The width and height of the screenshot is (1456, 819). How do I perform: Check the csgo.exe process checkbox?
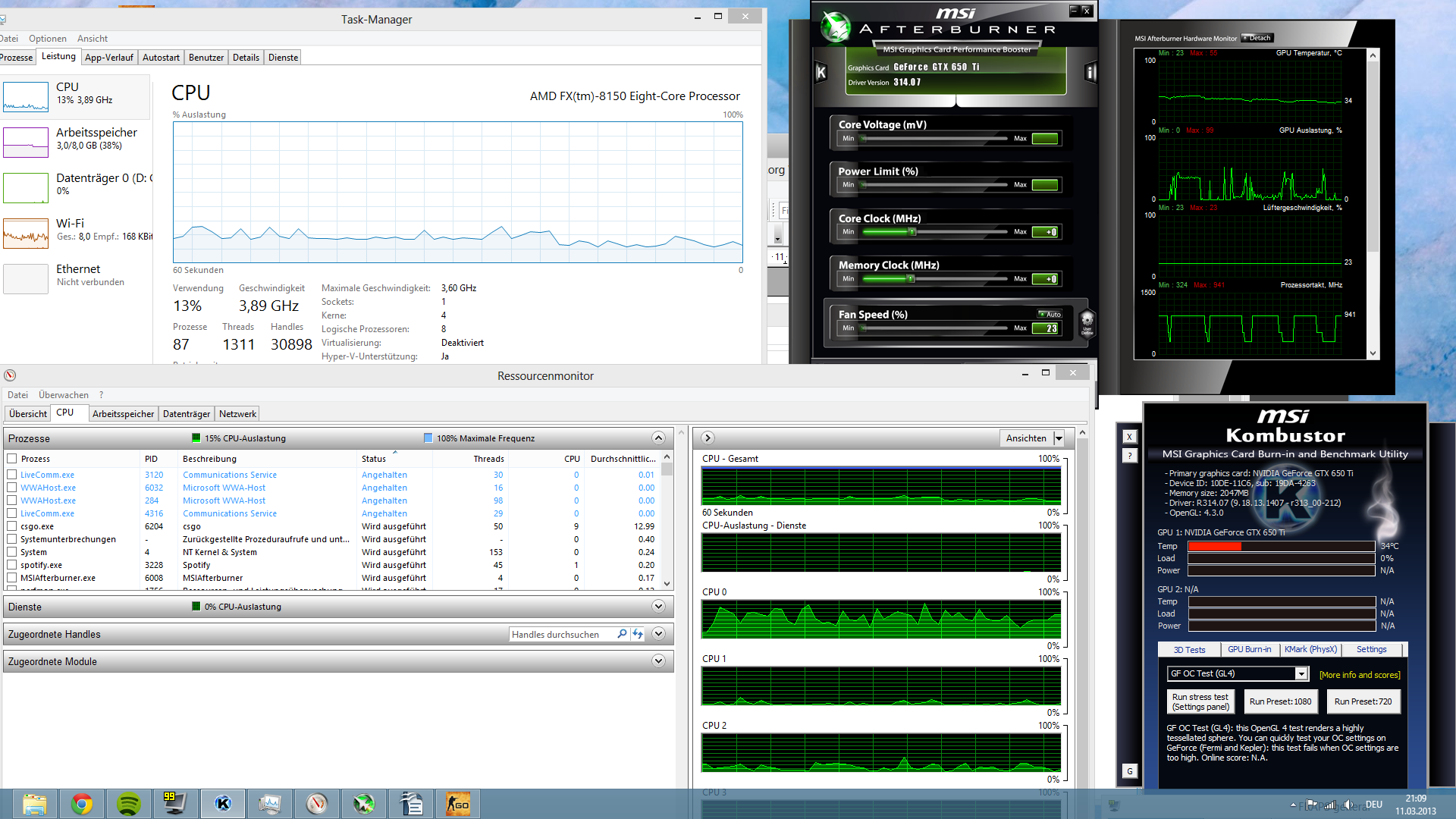[12, 526]
